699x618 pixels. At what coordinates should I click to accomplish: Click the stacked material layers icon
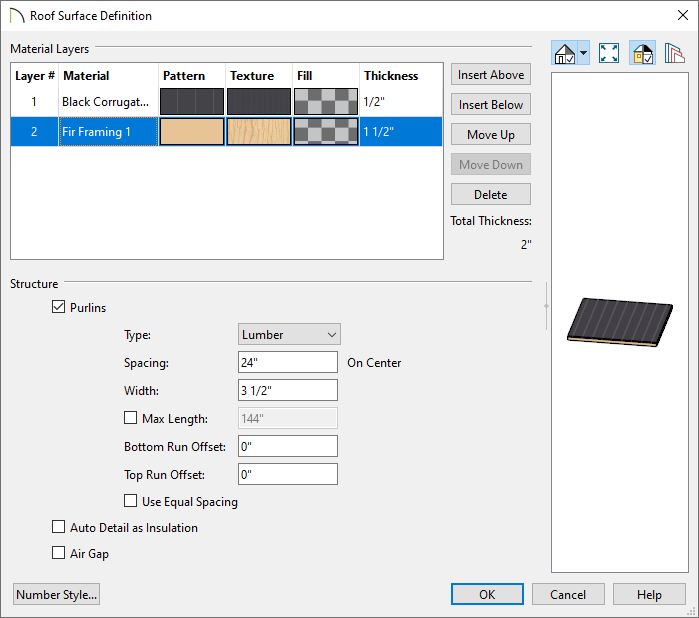pos(674,54)
